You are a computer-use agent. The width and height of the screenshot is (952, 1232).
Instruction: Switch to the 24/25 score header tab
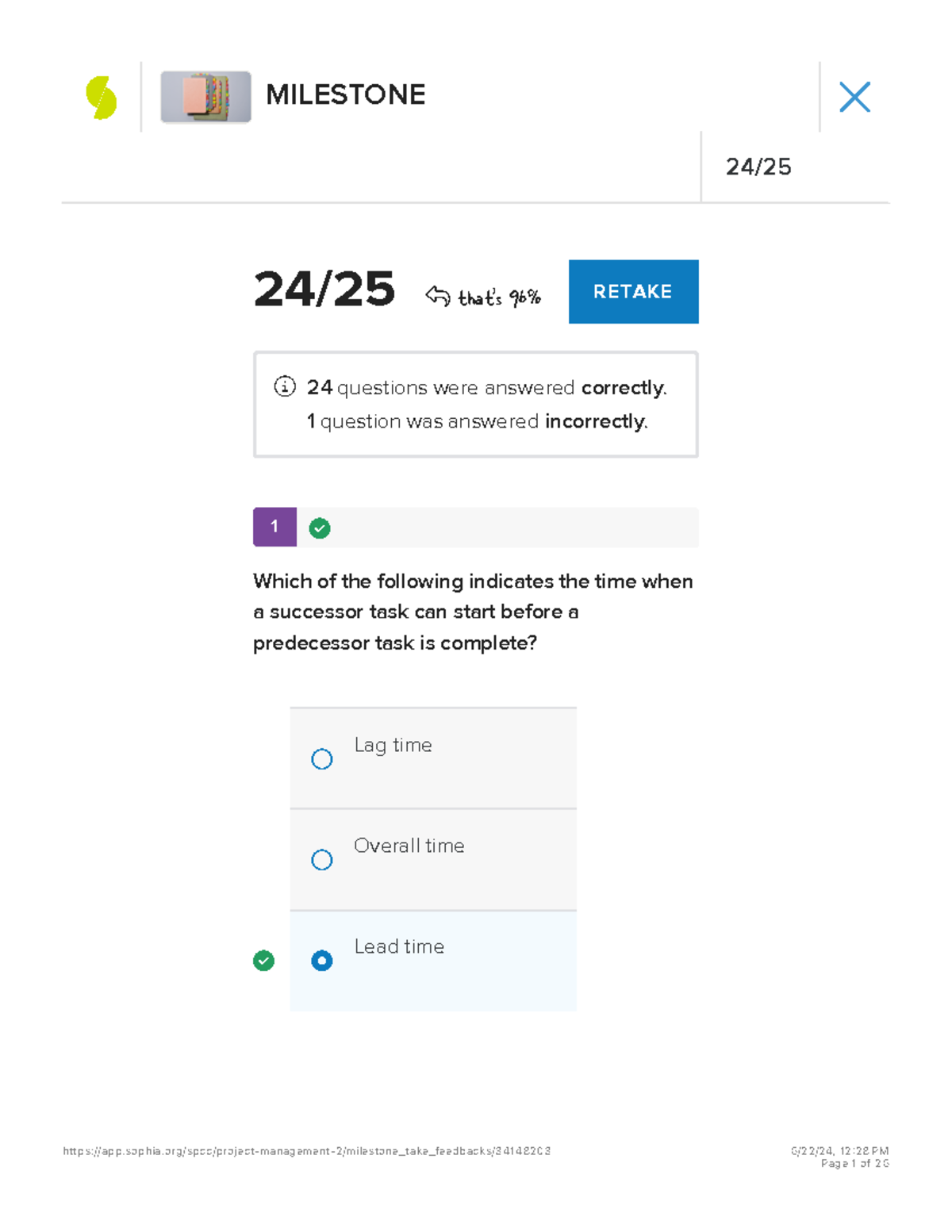pos(759,167)
